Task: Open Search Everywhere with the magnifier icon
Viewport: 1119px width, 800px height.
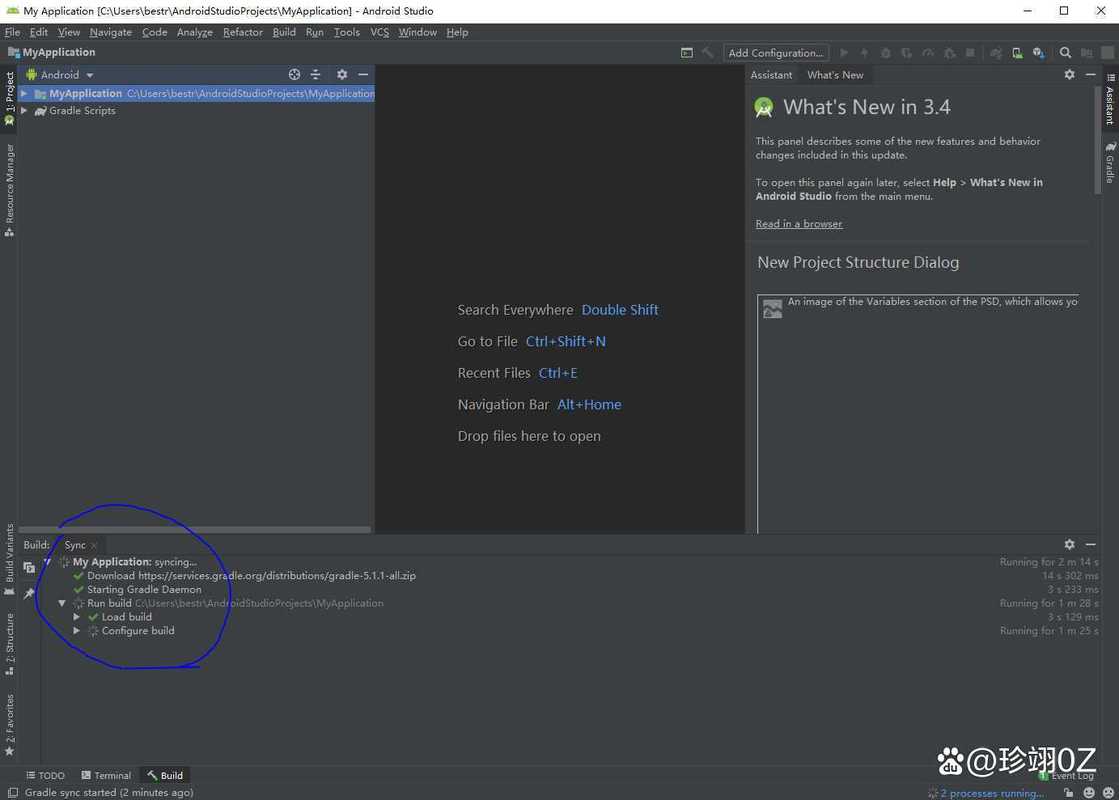Action: [x=1065, y=52]
